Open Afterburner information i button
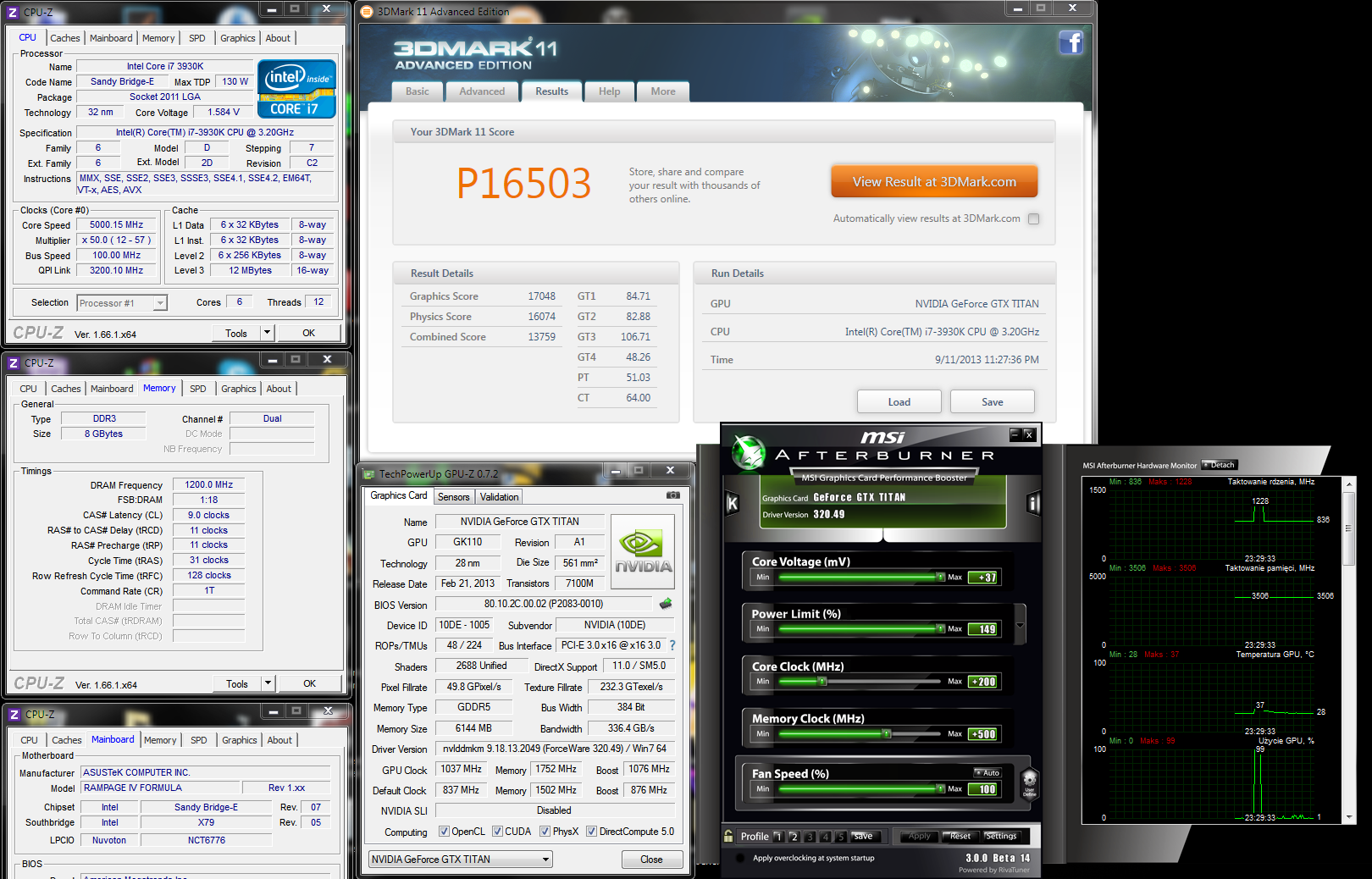 click(1033, 504)
